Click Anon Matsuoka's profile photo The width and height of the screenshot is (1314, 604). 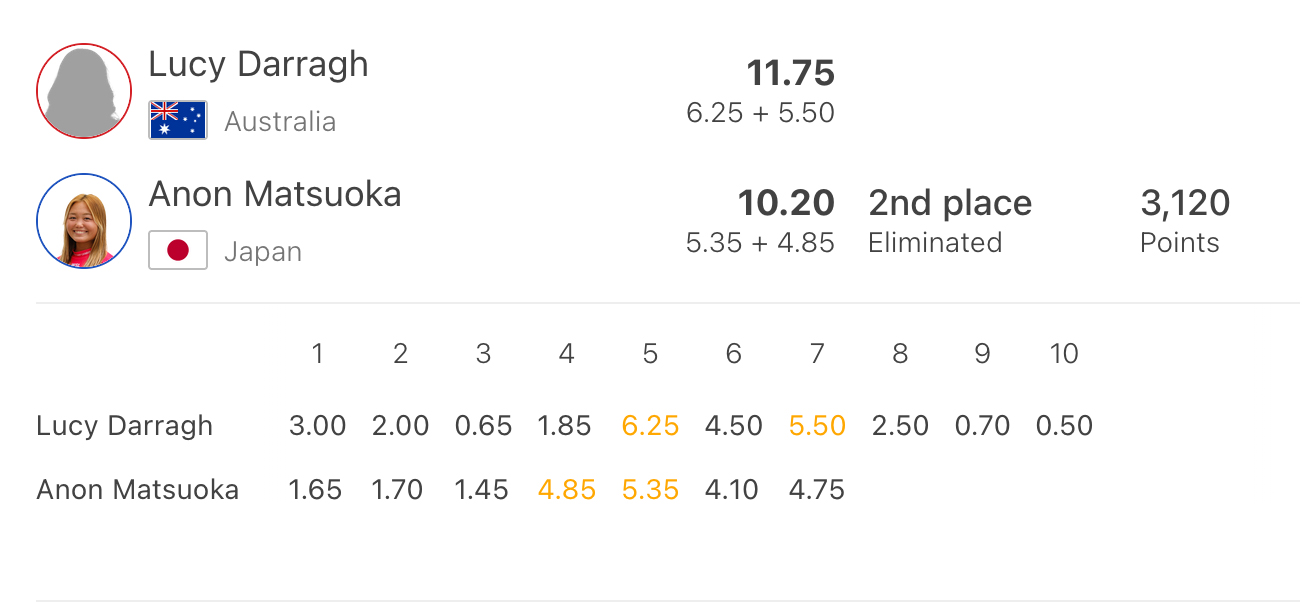tap(84, 221)
